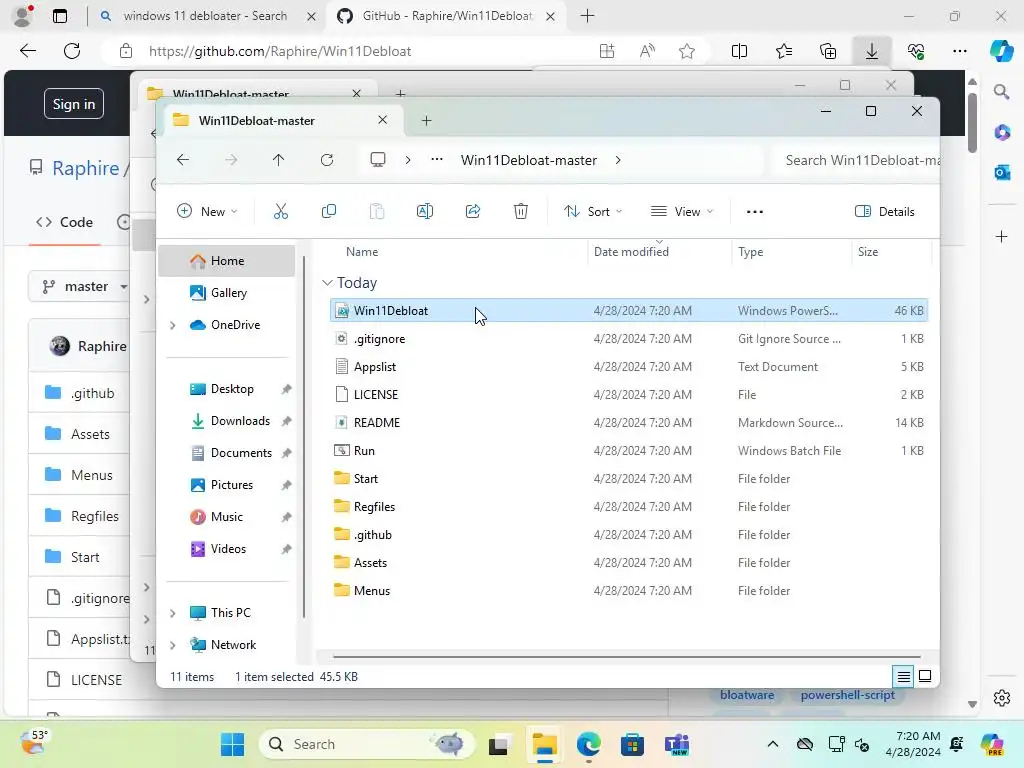Add a new tab in front Explorer window
The image size is (1024, 768).
[426, 121]
